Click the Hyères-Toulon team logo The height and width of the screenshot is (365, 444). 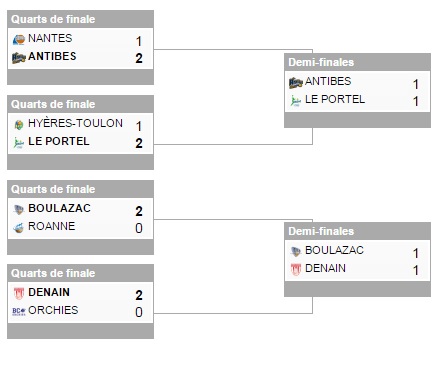pyautogui.click(x=19, y=125)
